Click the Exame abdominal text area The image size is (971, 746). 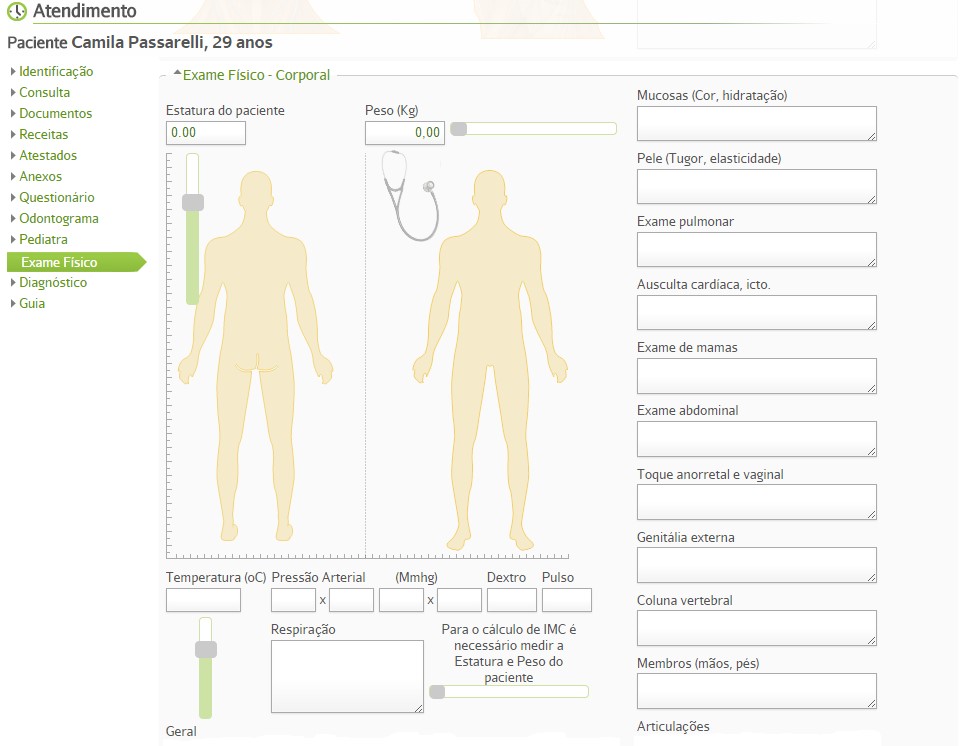click(x=757, y=439)
